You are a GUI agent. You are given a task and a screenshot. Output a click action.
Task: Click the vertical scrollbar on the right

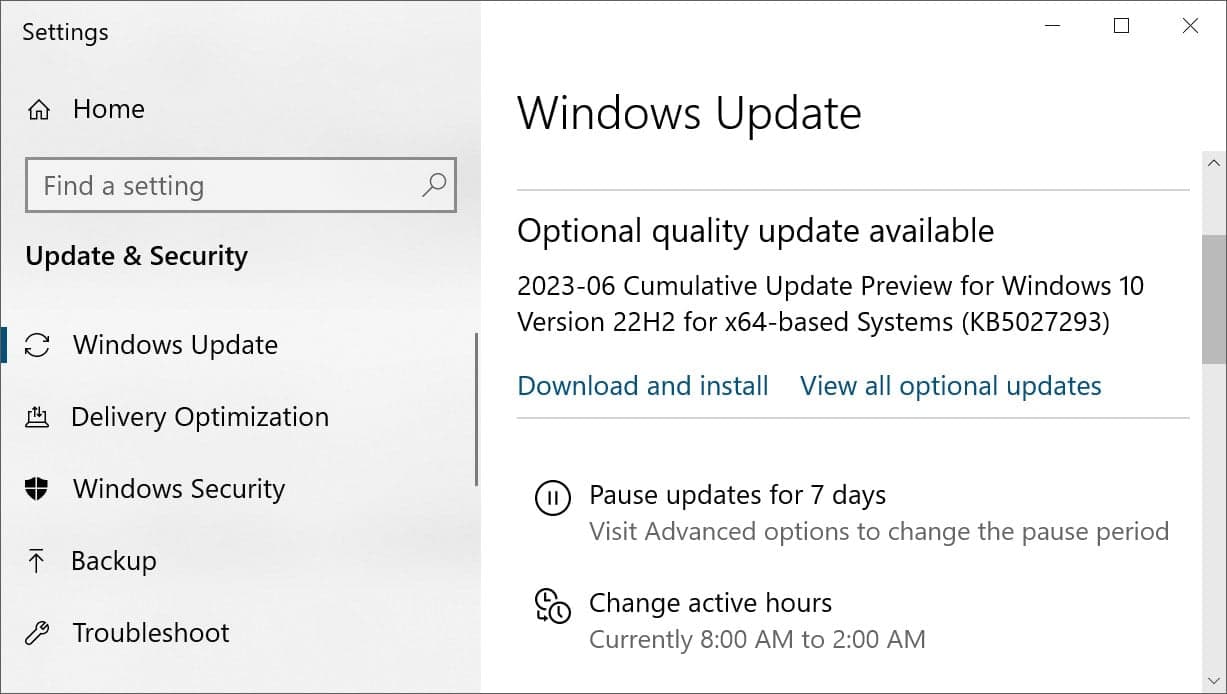coord(1213,300)
